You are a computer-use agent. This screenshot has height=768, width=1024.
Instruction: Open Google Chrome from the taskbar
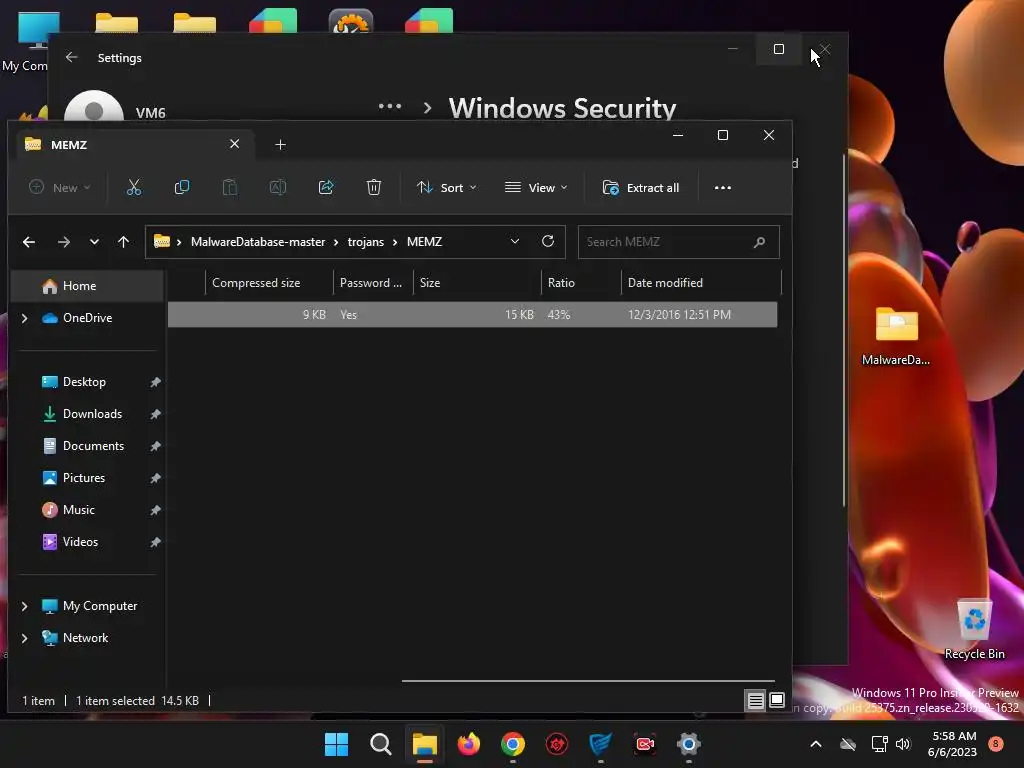pyautogui.click(x=513, y=744)
